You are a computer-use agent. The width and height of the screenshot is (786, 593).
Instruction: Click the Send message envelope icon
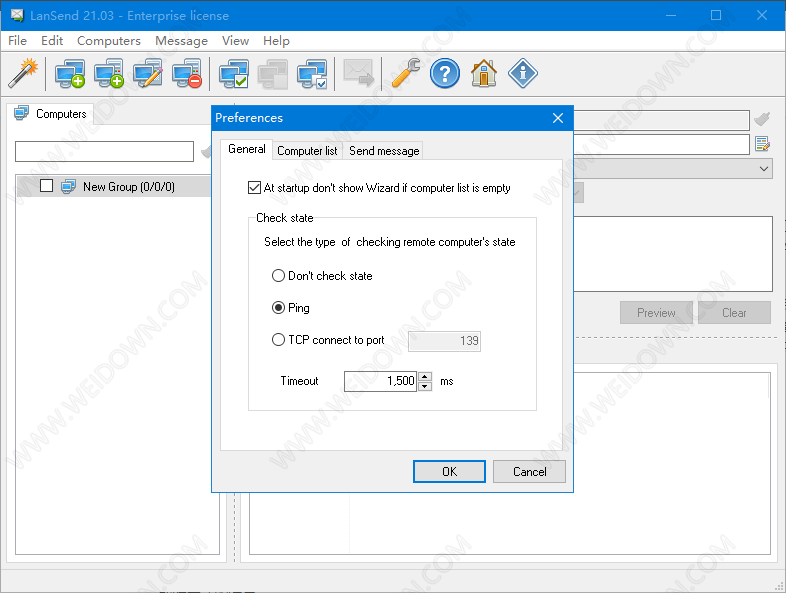point(358,73)
